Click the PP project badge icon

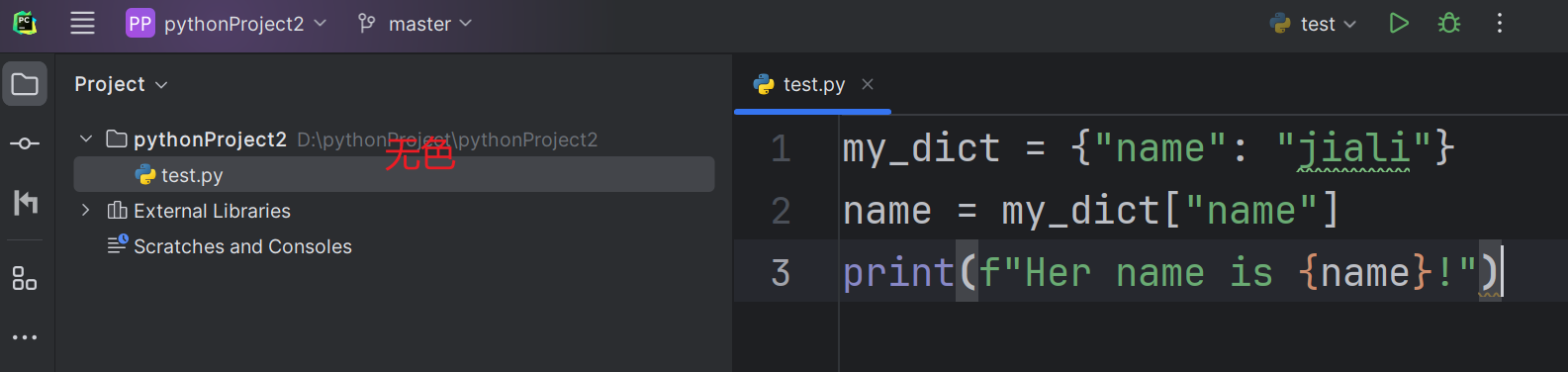point(139,24)
